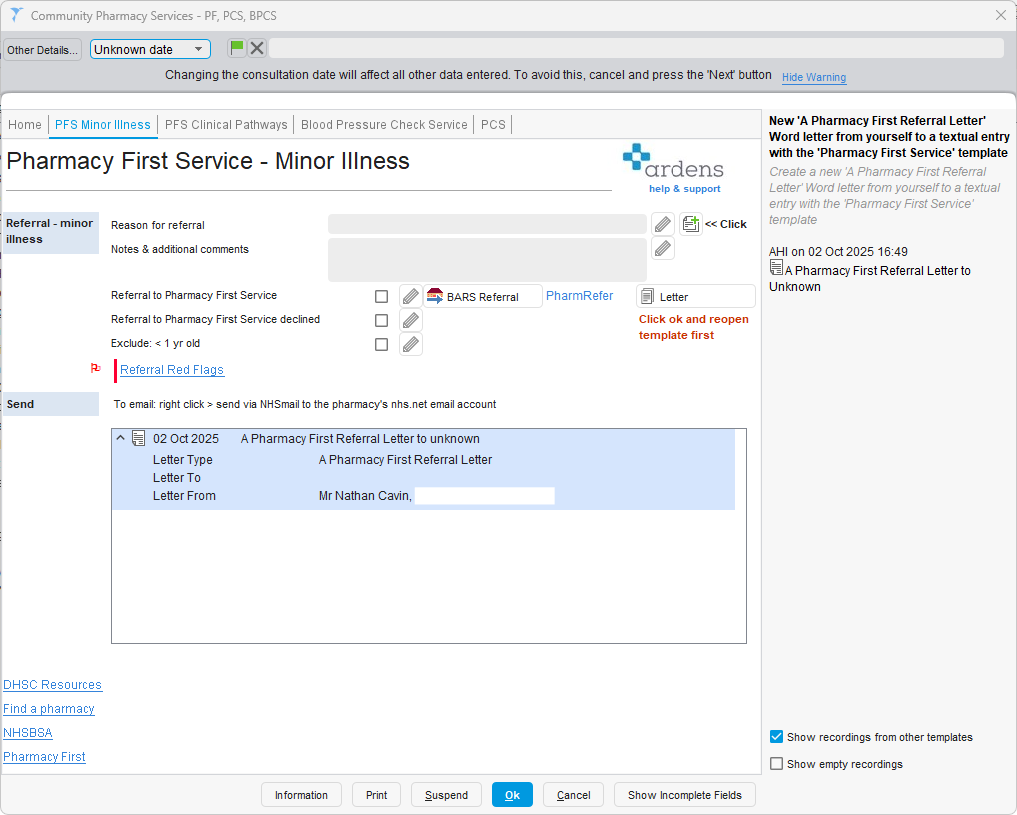This screenshot has height=815, width=1017.
Task: Click paperclip icon for Referral to Pharmacy First Service
Action: 411,296
